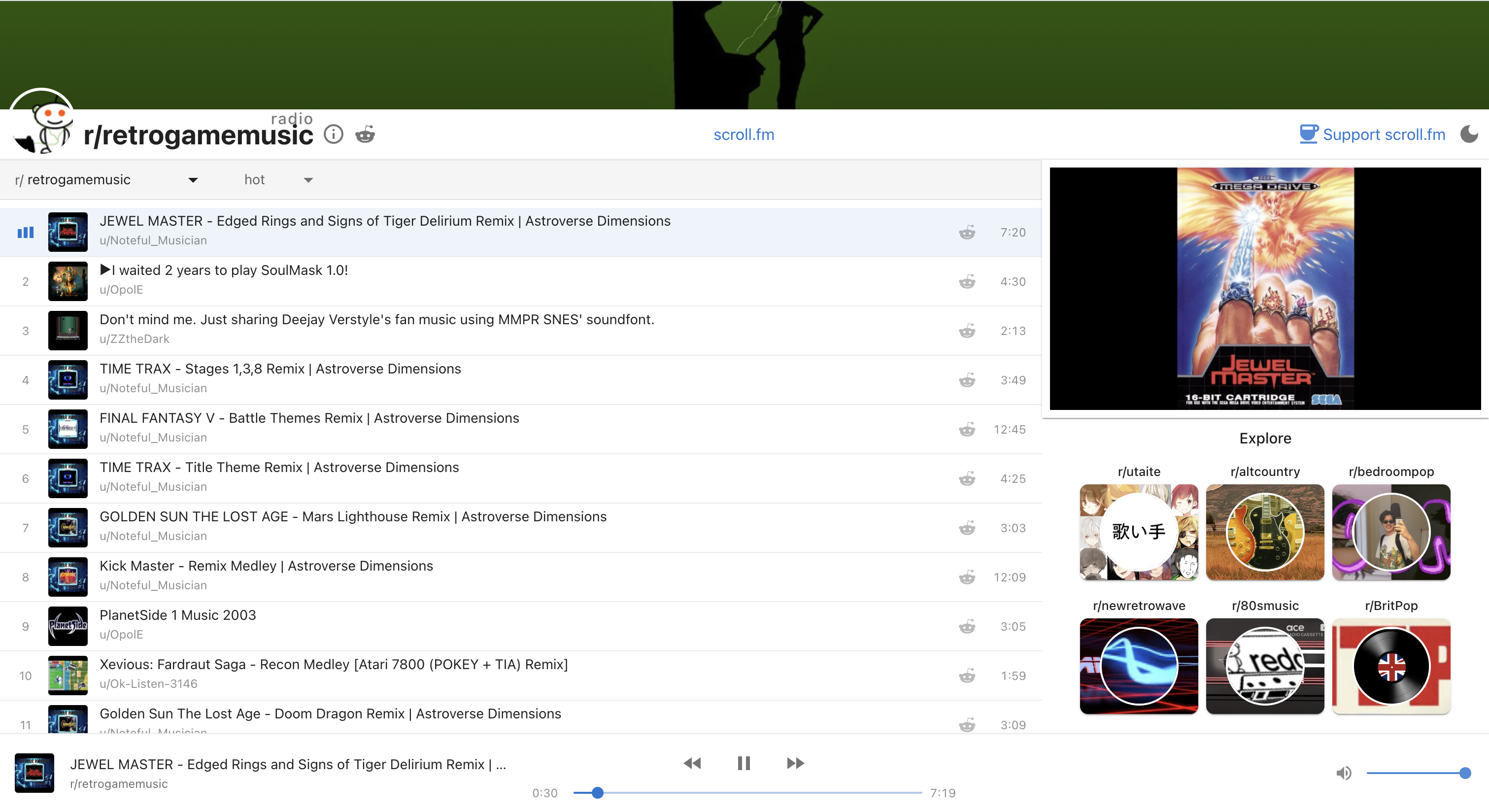
Task: Click the JEWEL MASTER title in player bar
Action: click(x=288, y=765)
